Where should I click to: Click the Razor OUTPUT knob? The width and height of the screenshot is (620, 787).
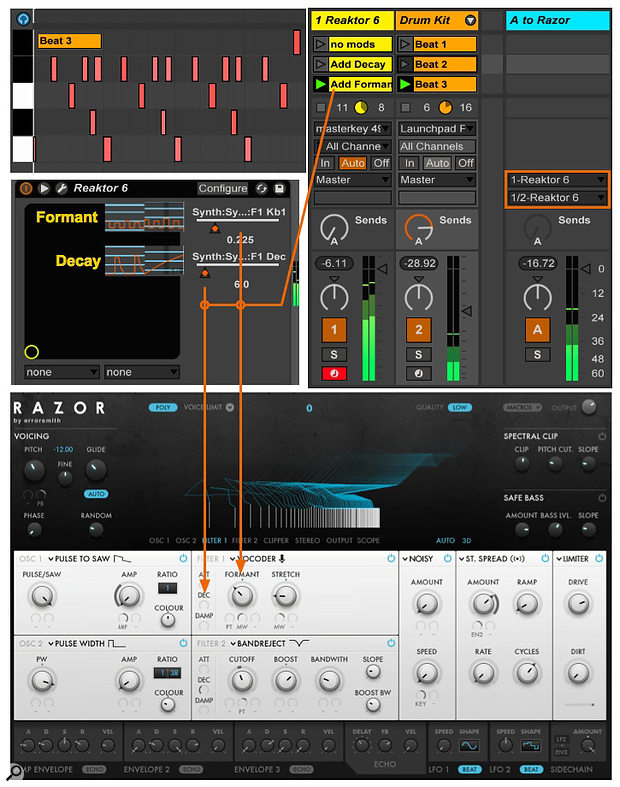[589, 407]
